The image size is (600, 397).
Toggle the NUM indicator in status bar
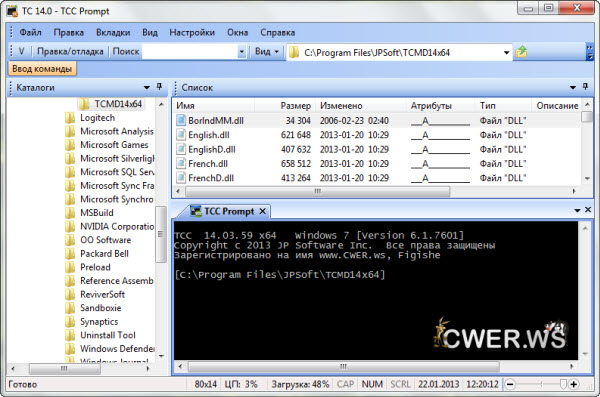372,384
